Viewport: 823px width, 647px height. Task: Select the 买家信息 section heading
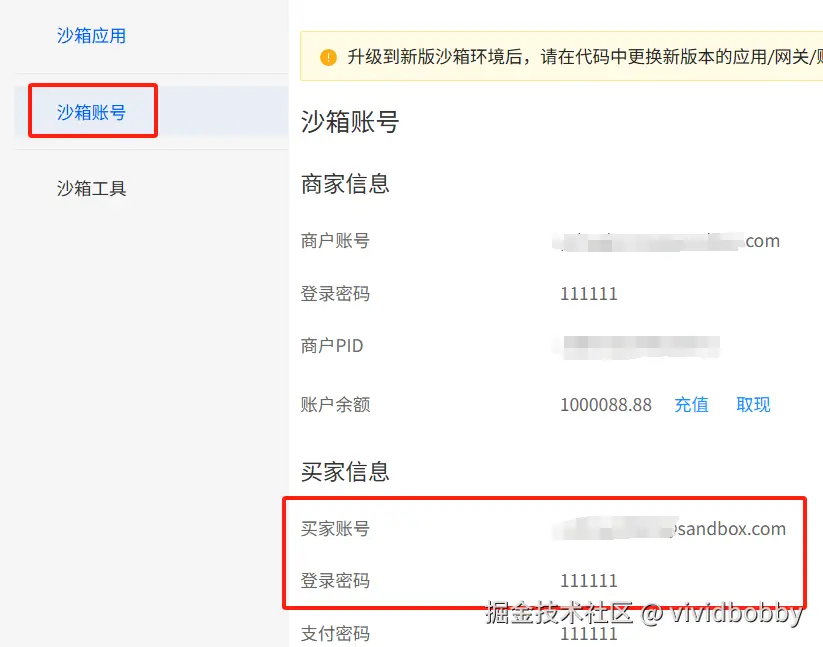click(342, 471)
